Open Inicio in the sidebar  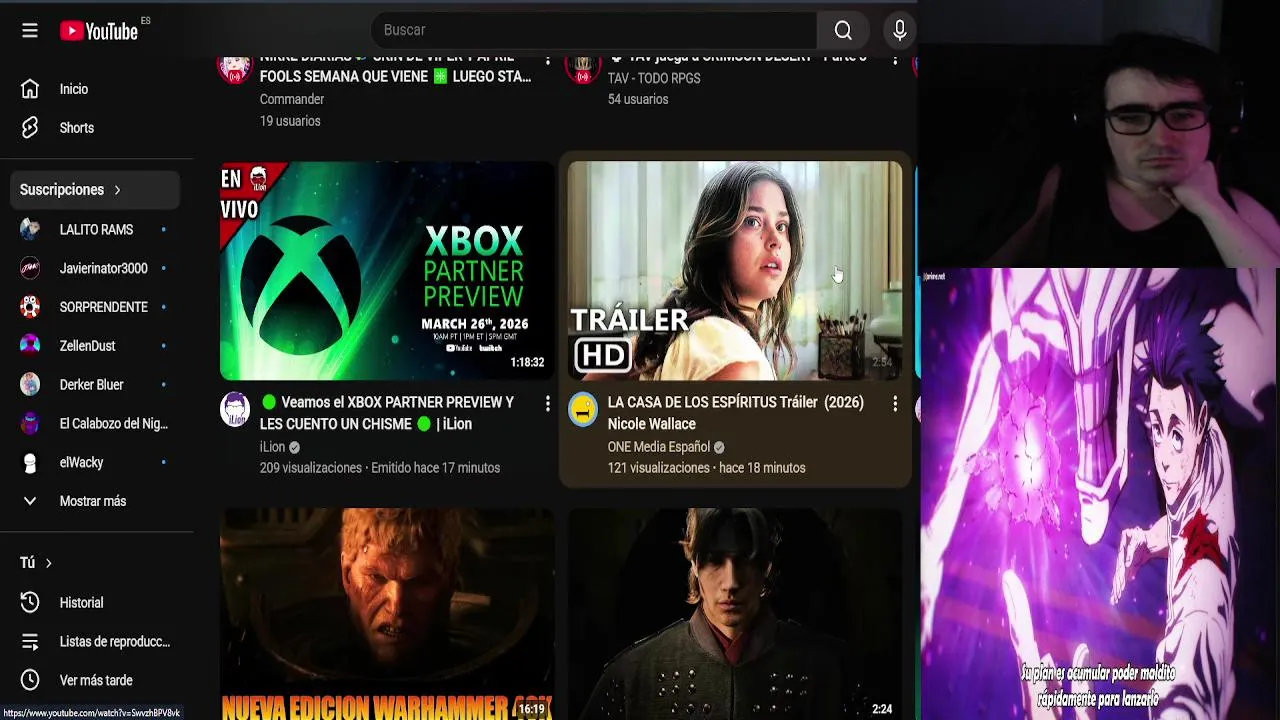95,89
